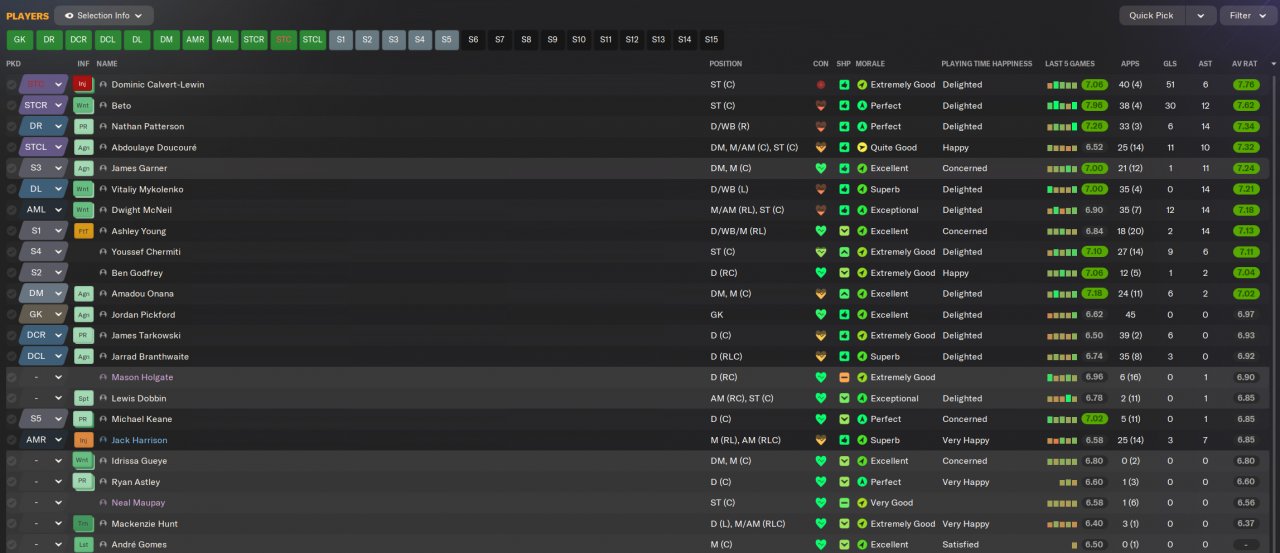Click the Quick Pick button
The height and width of the screenshot is (553, 1280).
point(1152,16)
